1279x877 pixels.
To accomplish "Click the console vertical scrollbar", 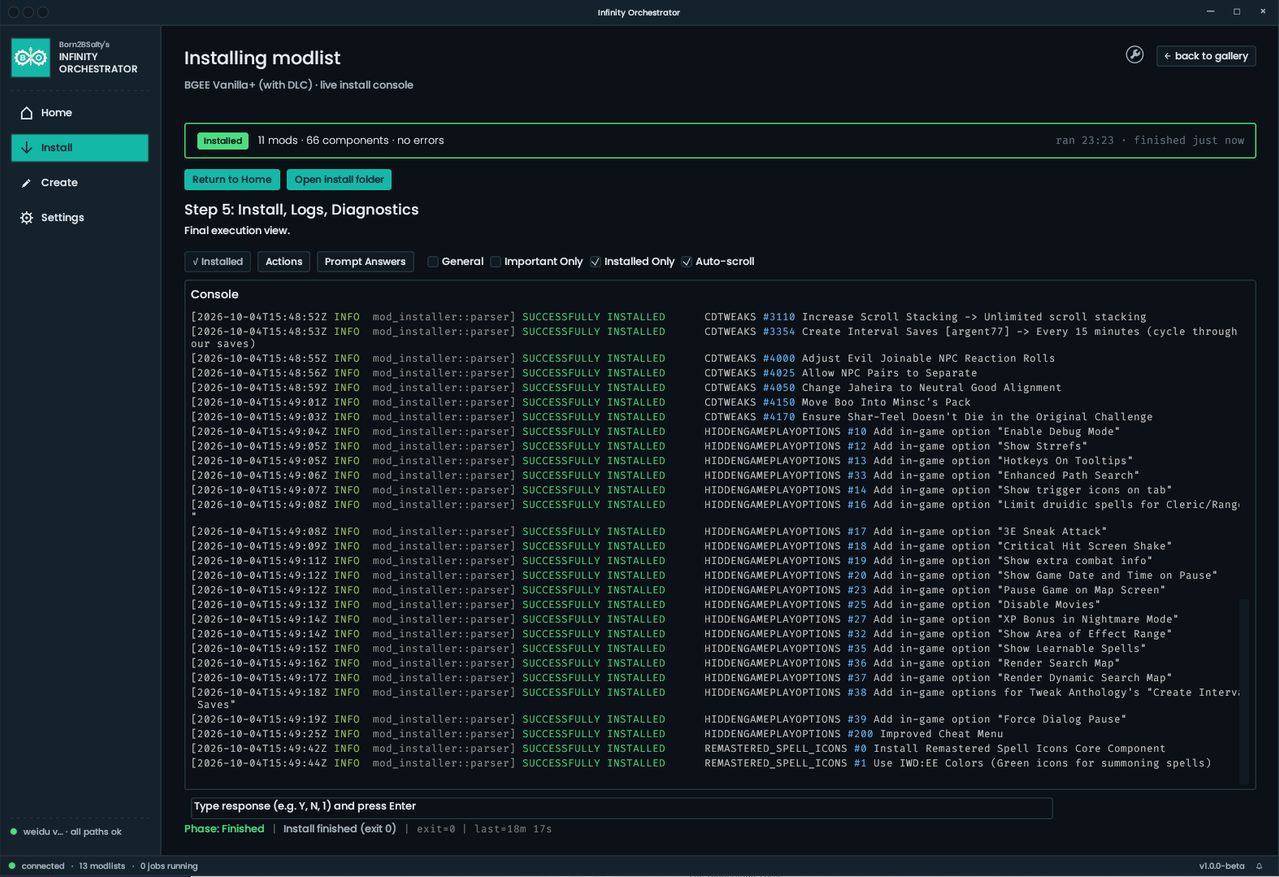I will tap(1244, 690).
